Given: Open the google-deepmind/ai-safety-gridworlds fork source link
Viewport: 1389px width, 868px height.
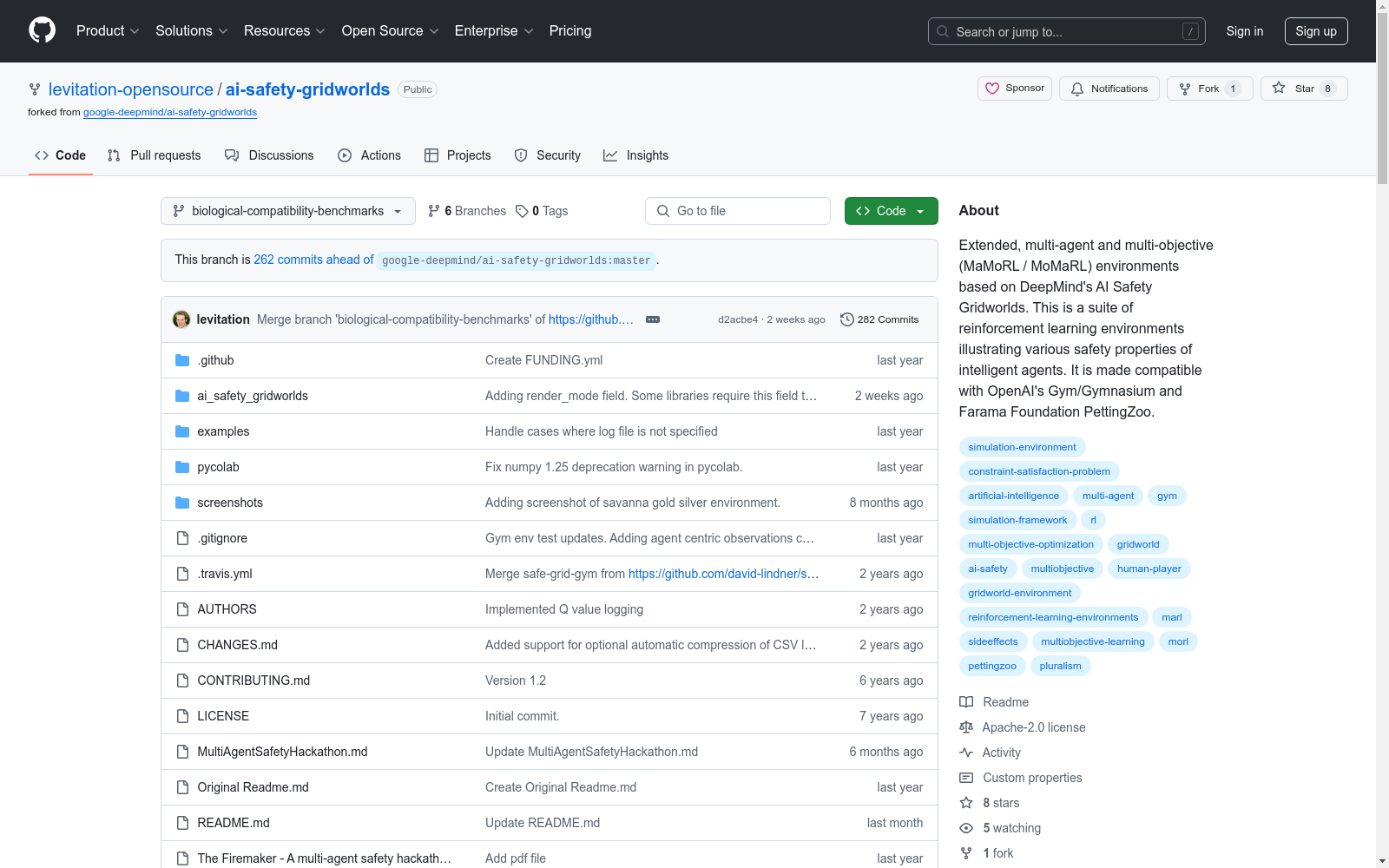Looking at the screenshot, I should pos(170,112).
